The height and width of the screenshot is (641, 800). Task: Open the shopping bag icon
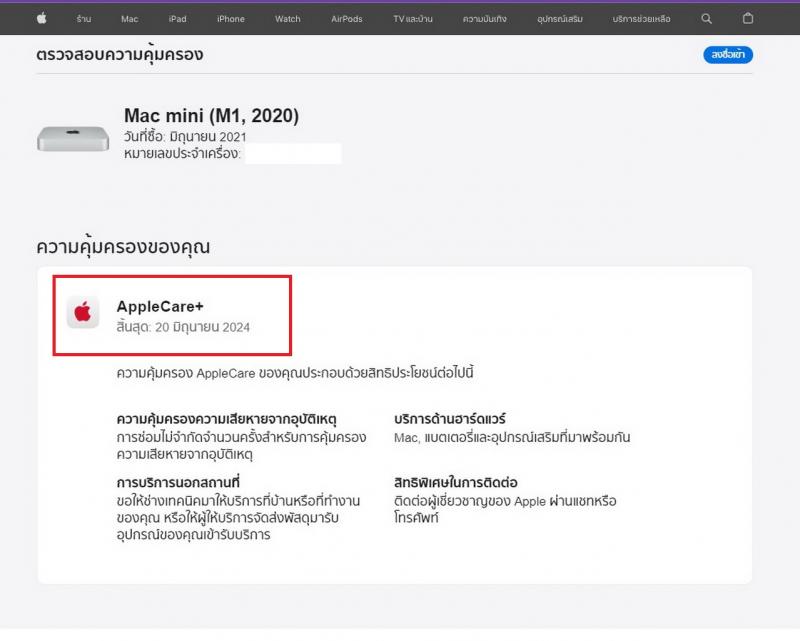(x=748, y=19)
